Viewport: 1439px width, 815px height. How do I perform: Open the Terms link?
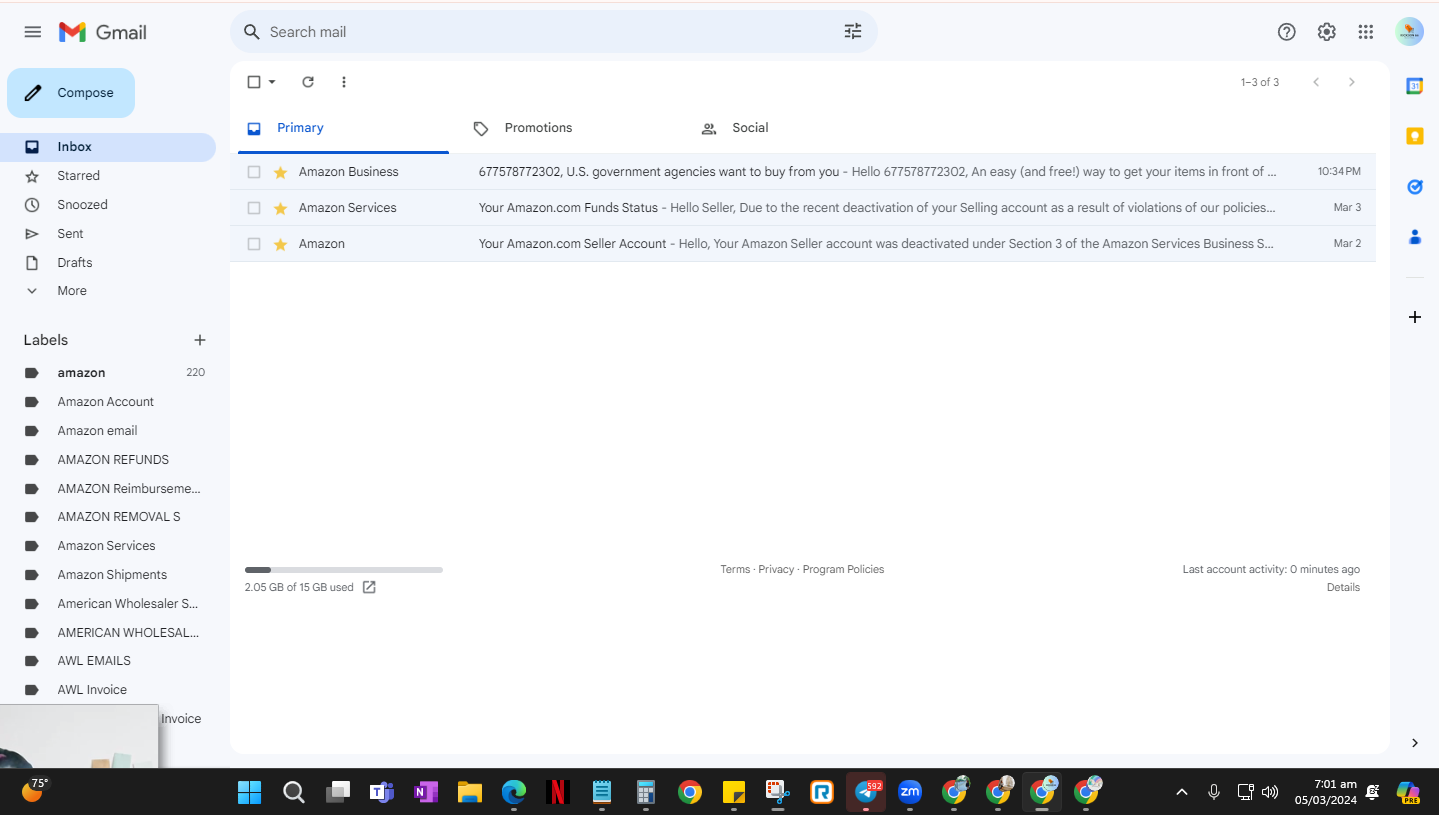click(x=735, y=569)
